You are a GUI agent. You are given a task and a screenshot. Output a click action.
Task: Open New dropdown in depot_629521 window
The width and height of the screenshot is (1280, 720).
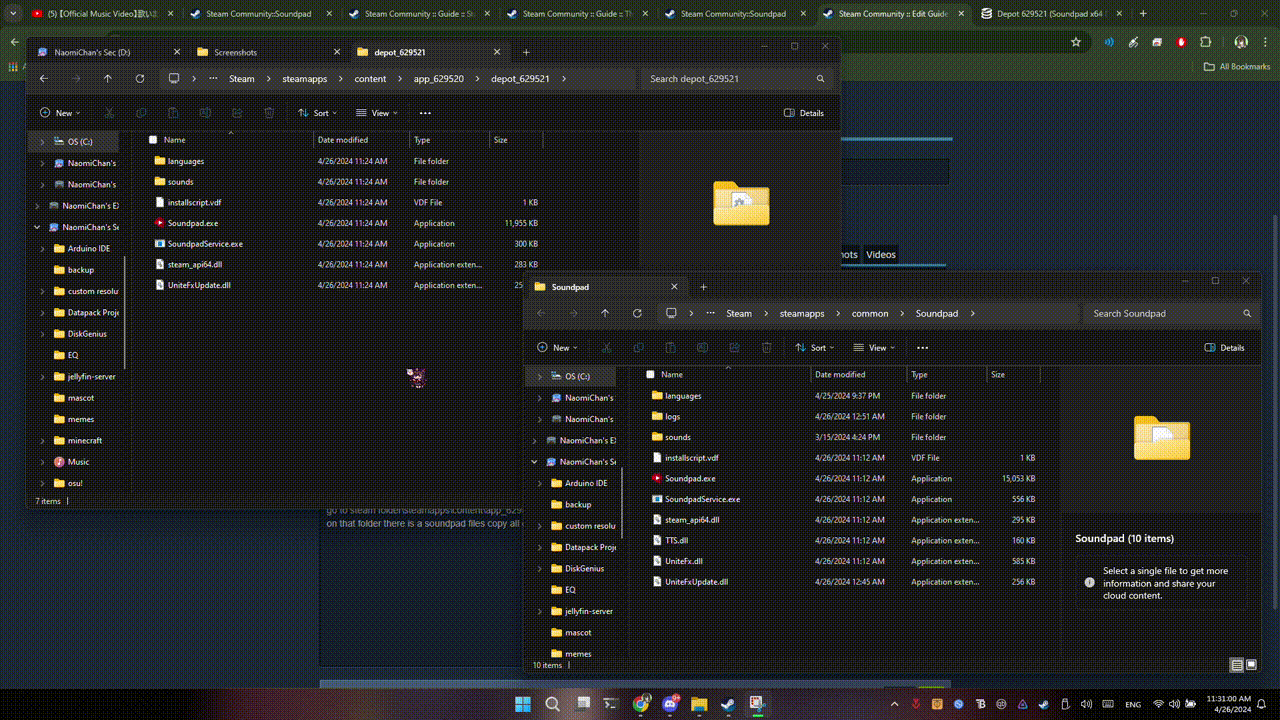[60, 113]
